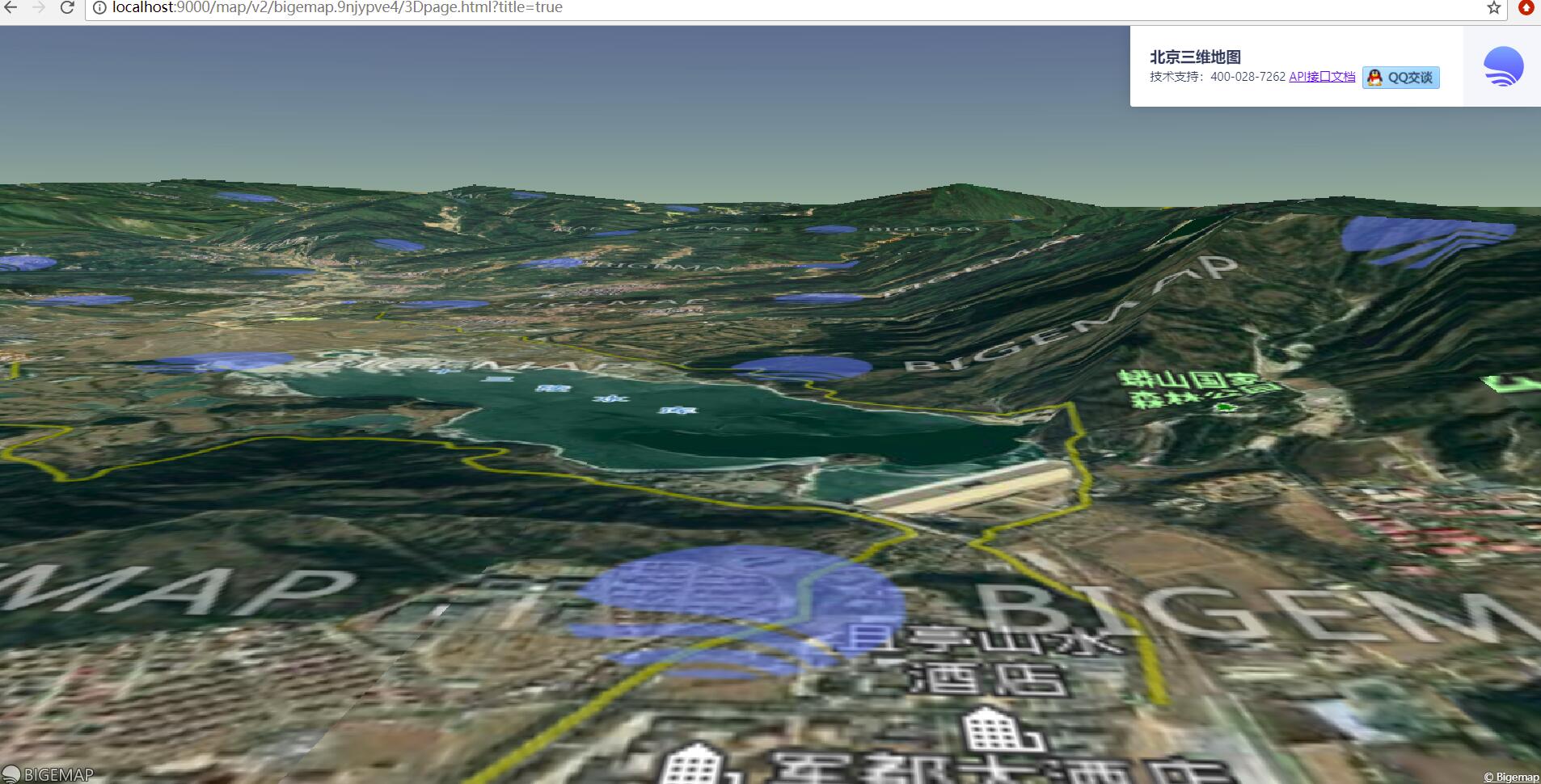Click the 技术支持 400-028-7262 phone text

coord(1218,77)
